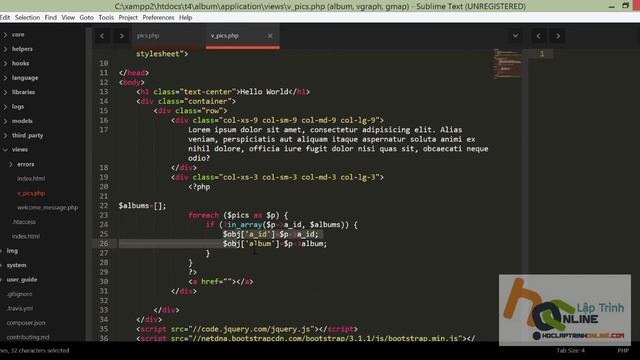This screenshot has width=640, height=360.
Task: Minimize the Sublime Text window
Action: [611, 6]
